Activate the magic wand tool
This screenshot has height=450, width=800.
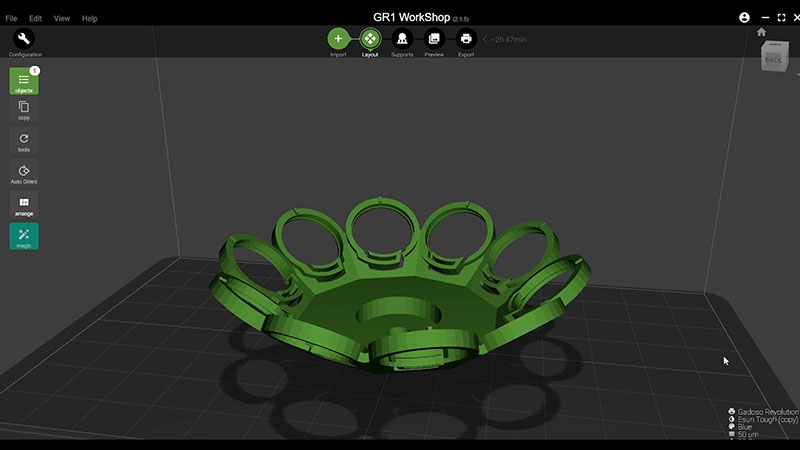click(x=24, y=235)
